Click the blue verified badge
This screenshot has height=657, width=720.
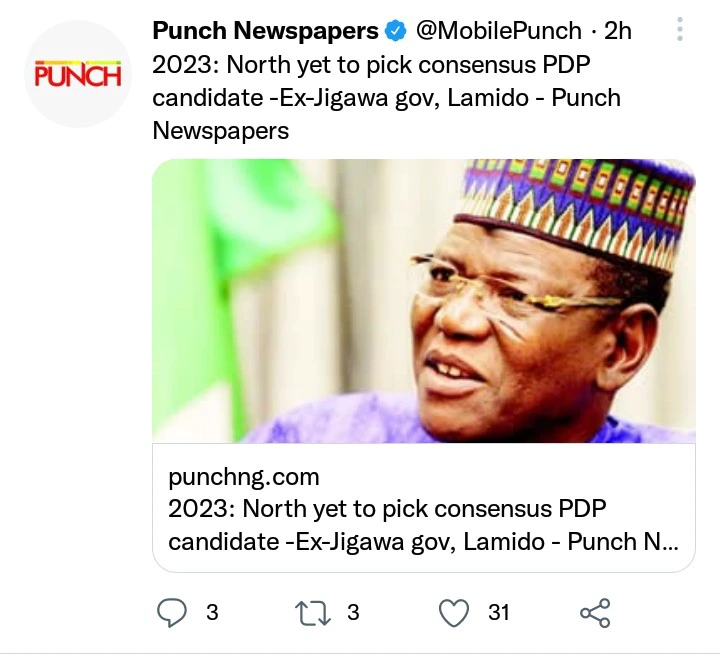pyautogui.click(x=397, y=31)
